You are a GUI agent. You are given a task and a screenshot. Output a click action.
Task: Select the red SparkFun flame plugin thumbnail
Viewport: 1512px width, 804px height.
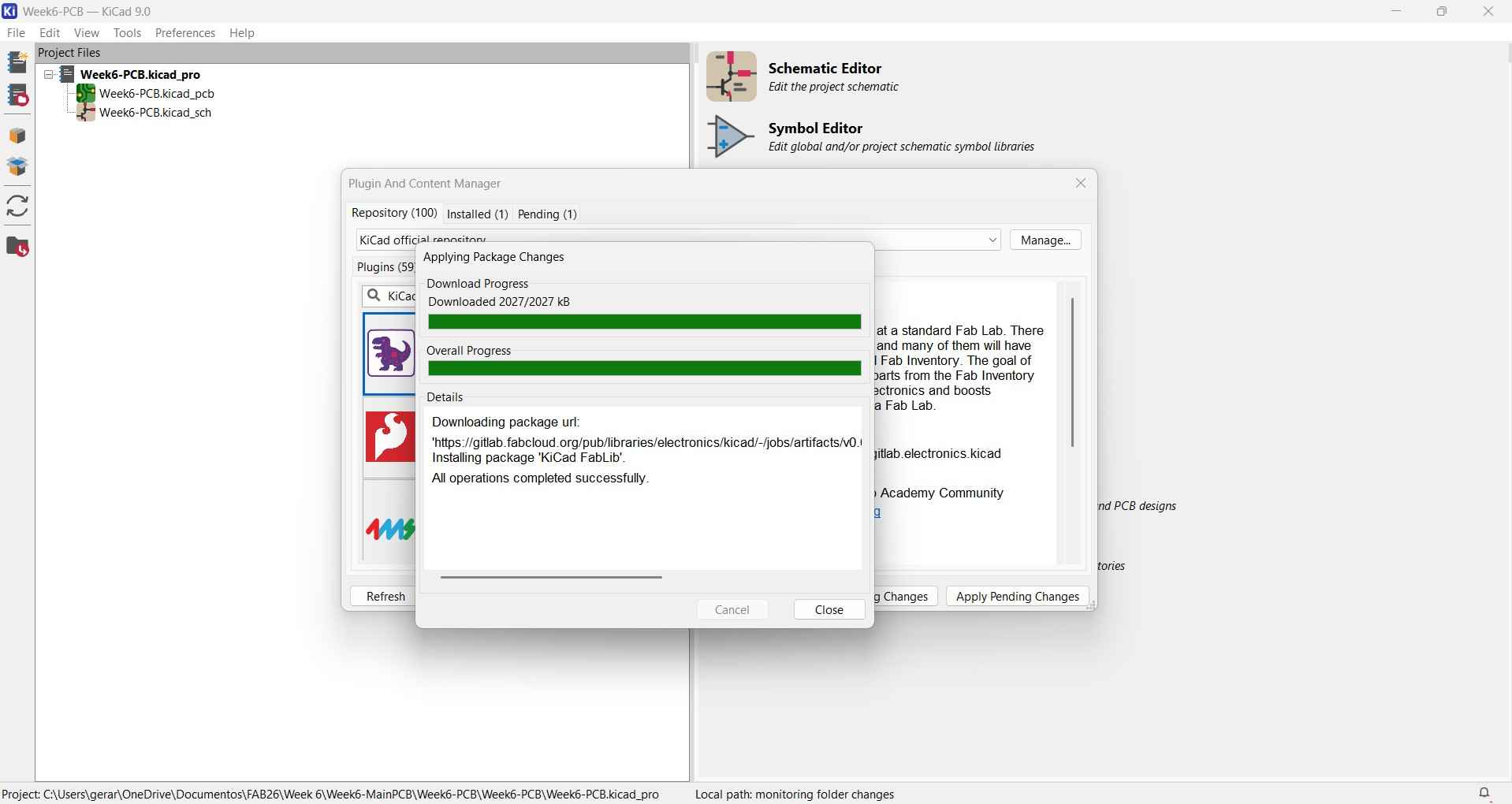(x=390, y=436)
